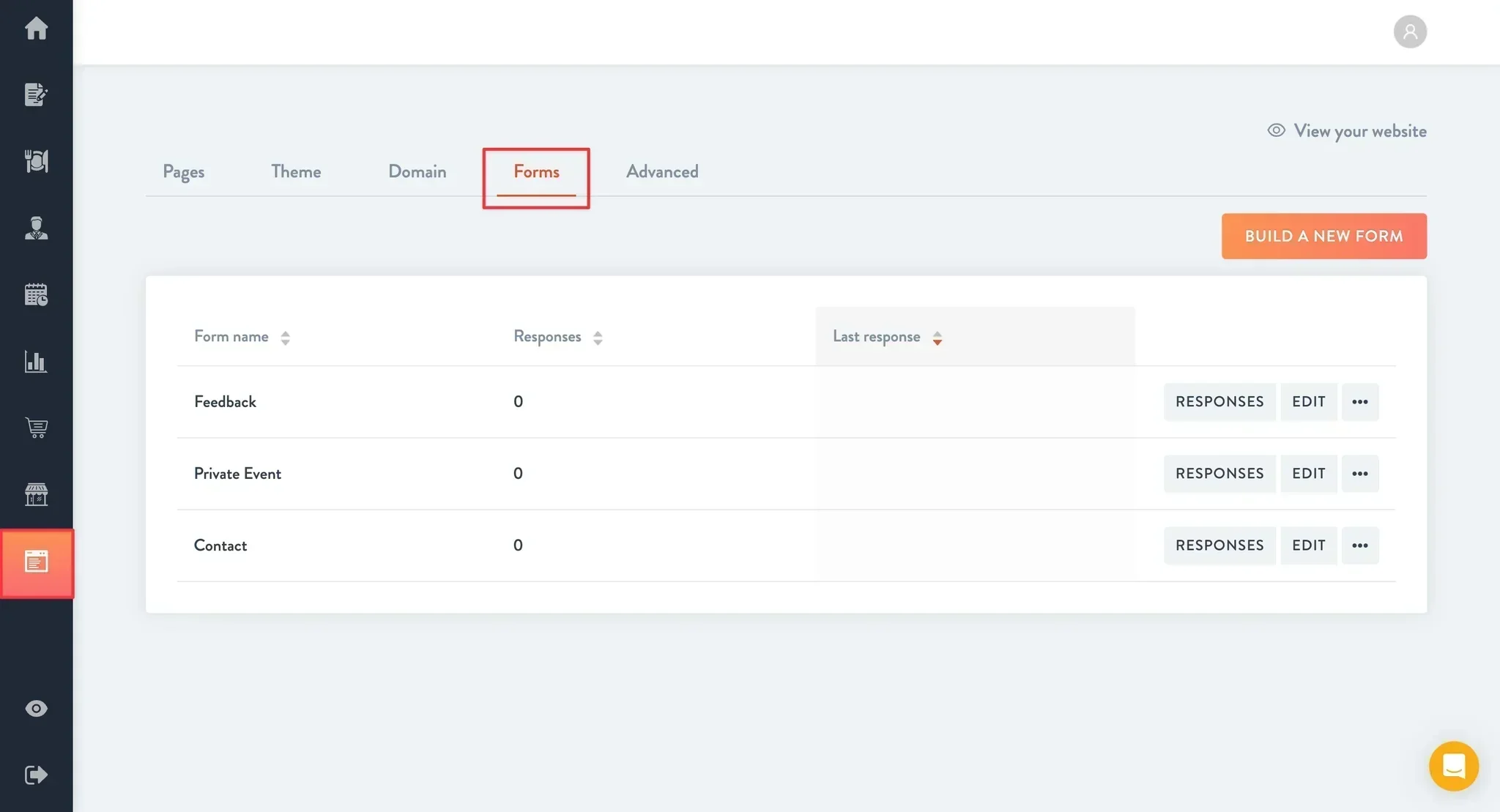Switch to the Theme tab
1500x812 pixels.
296,171
